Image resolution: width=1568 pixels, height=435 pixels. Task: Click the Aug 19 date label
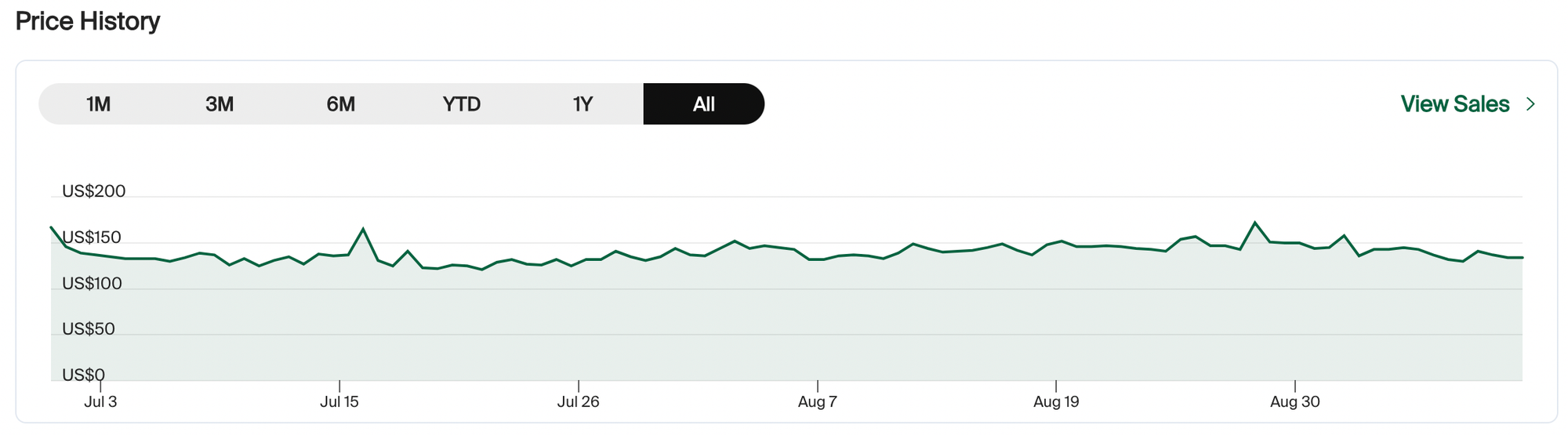point(1056,402)
